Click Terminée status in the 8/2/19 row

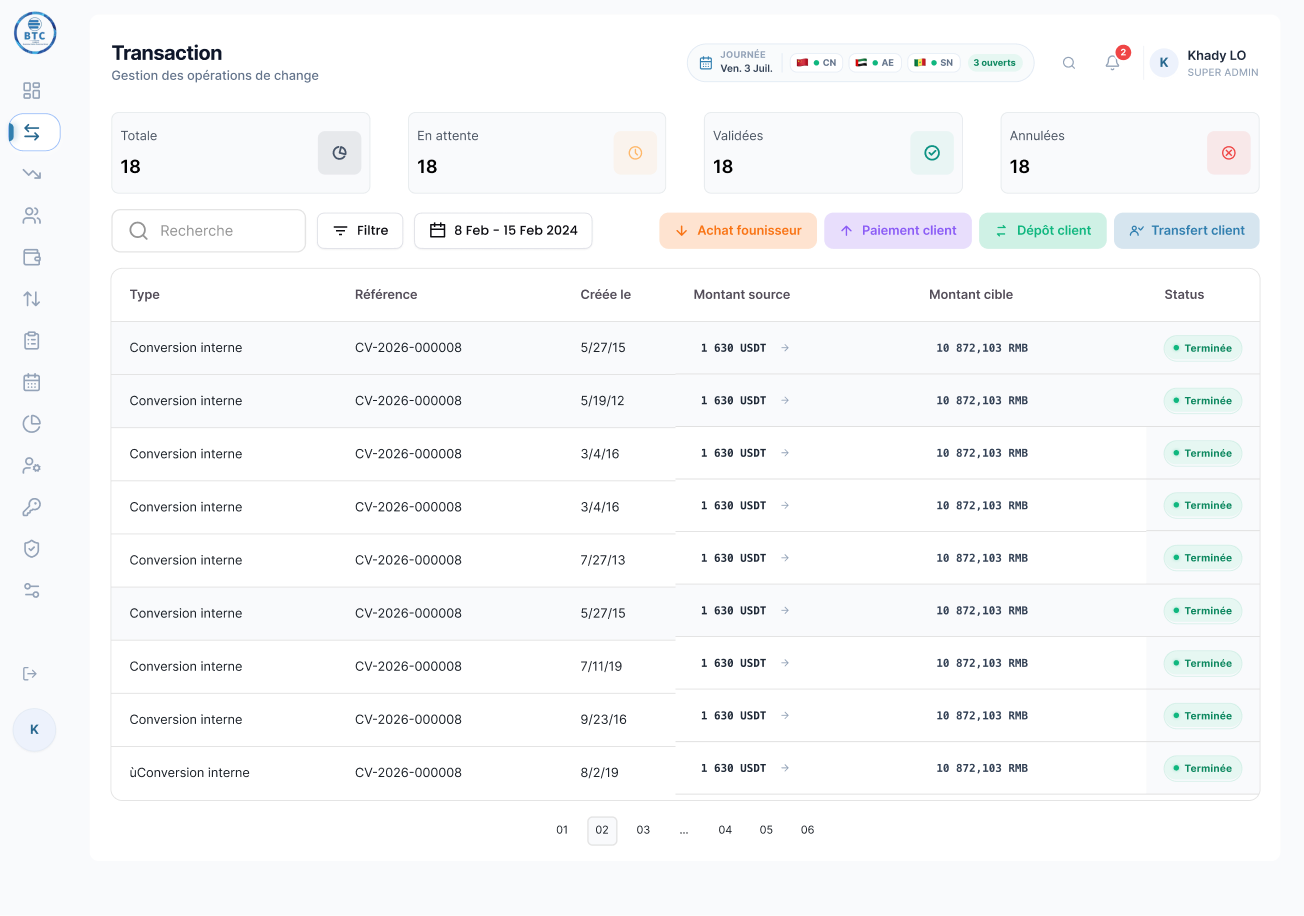(x=1203, y=768)
